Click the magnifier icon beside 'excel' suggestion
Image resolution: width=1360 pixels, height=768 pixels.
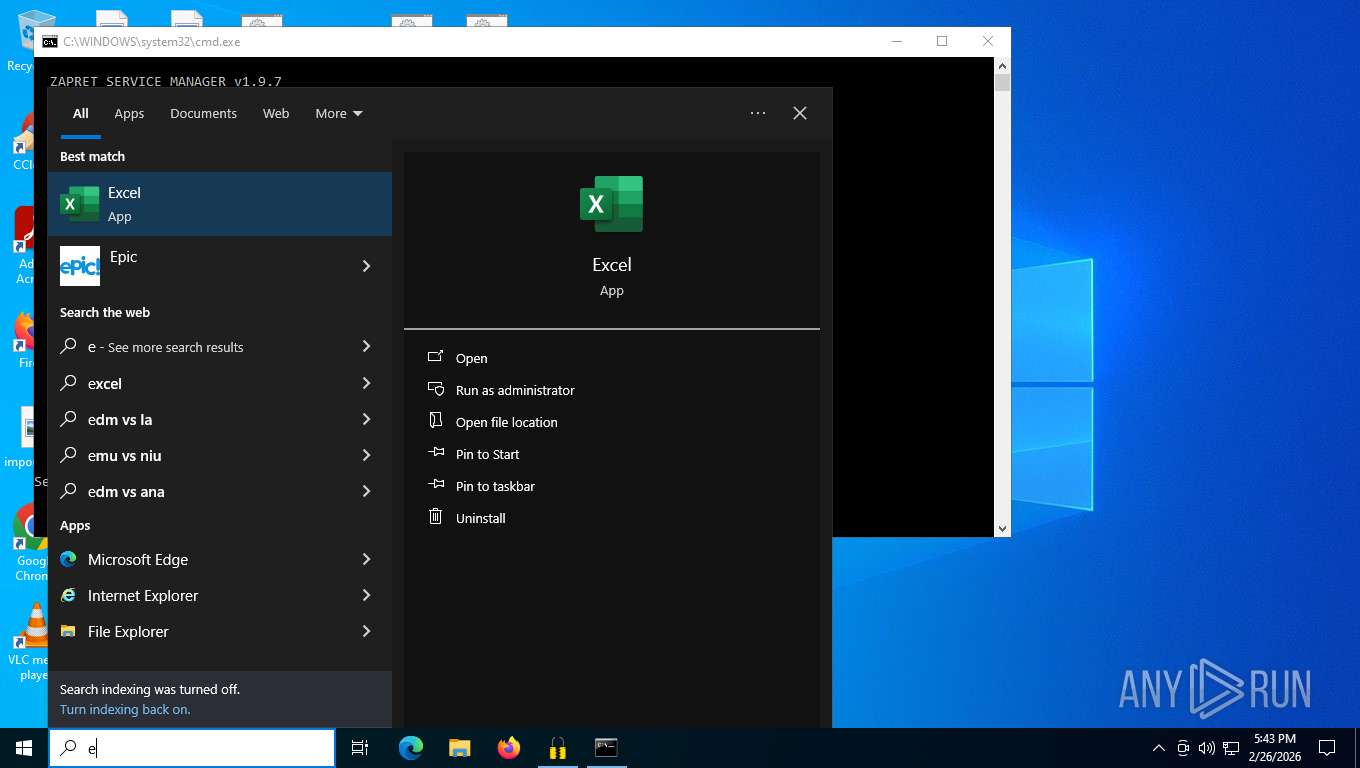(69, 383)
